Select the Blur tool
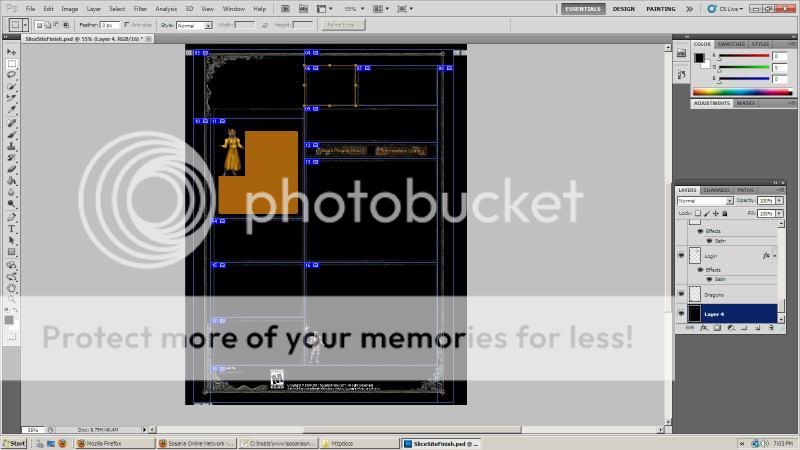Screen dimensions: 800x450 [11, 192]
